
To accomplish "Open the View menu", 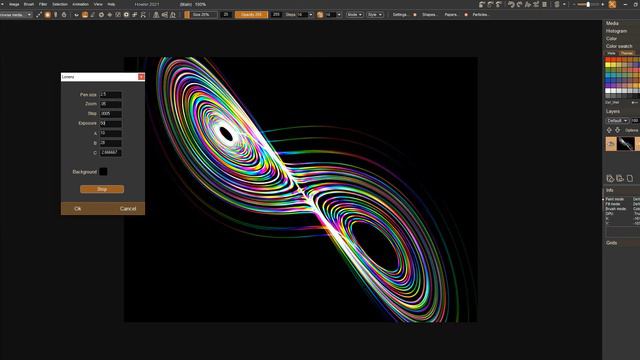I will click(x=98, y=4).
